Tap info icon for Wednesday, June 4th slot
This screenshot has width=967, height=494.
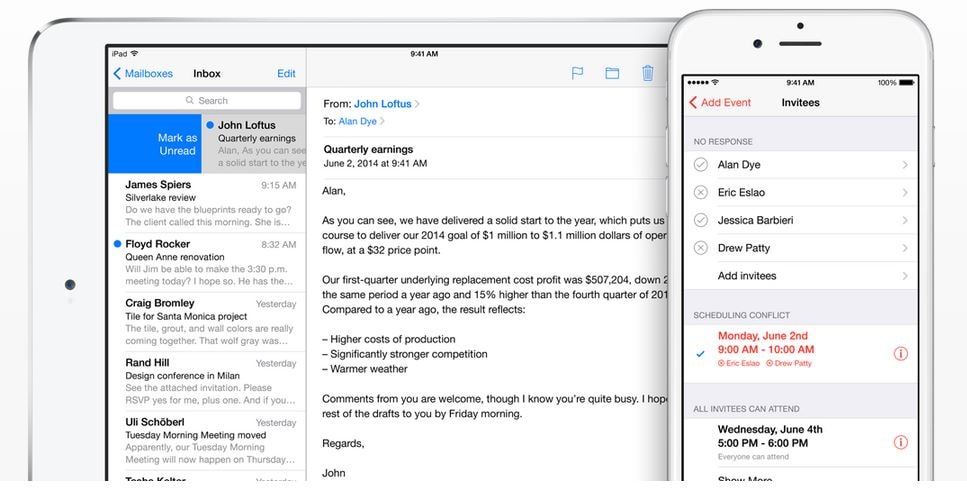point(900,442)
